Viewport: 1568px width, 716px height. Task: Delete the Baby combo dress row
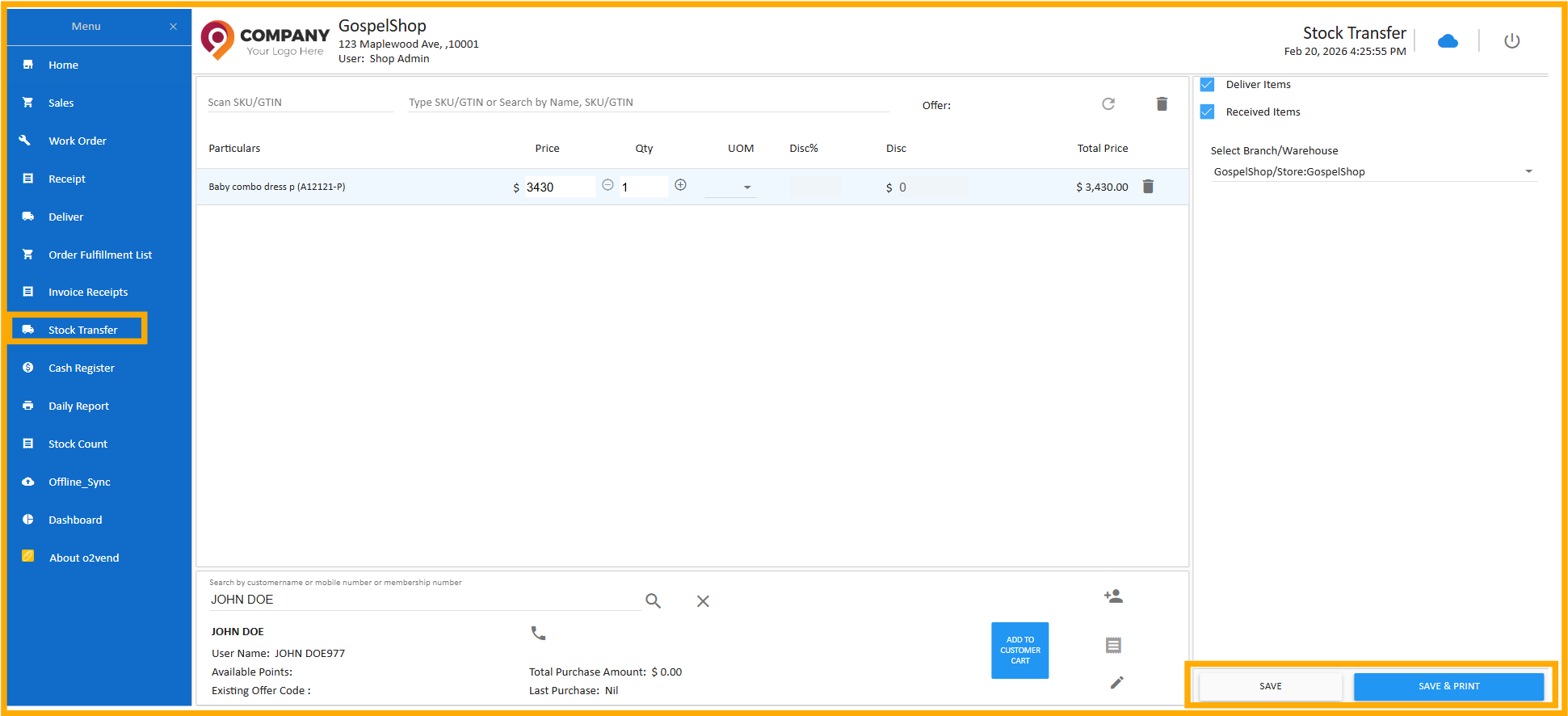click(x=1148, y=187)
